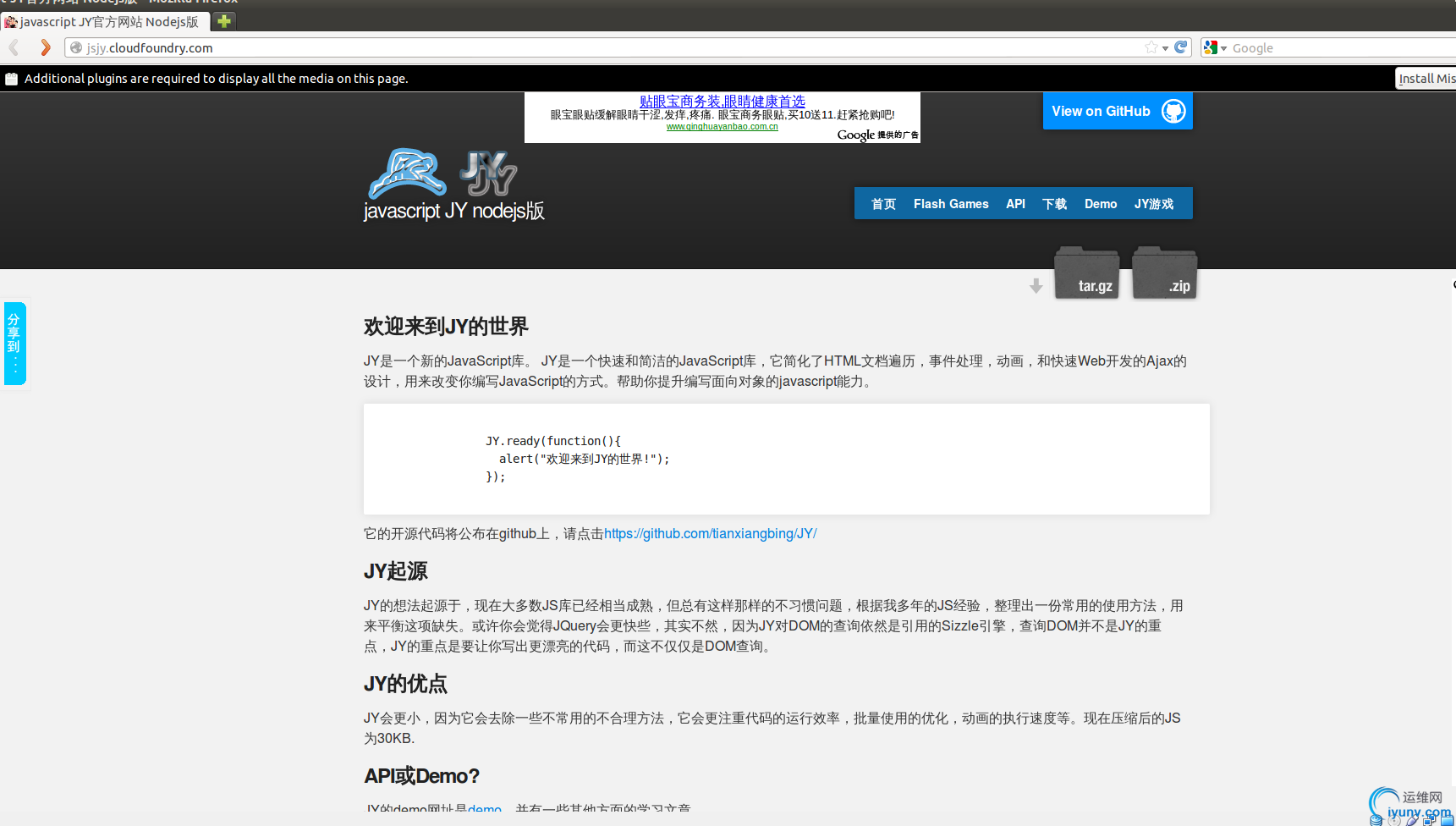Click the API或Demo? heading

422,776
